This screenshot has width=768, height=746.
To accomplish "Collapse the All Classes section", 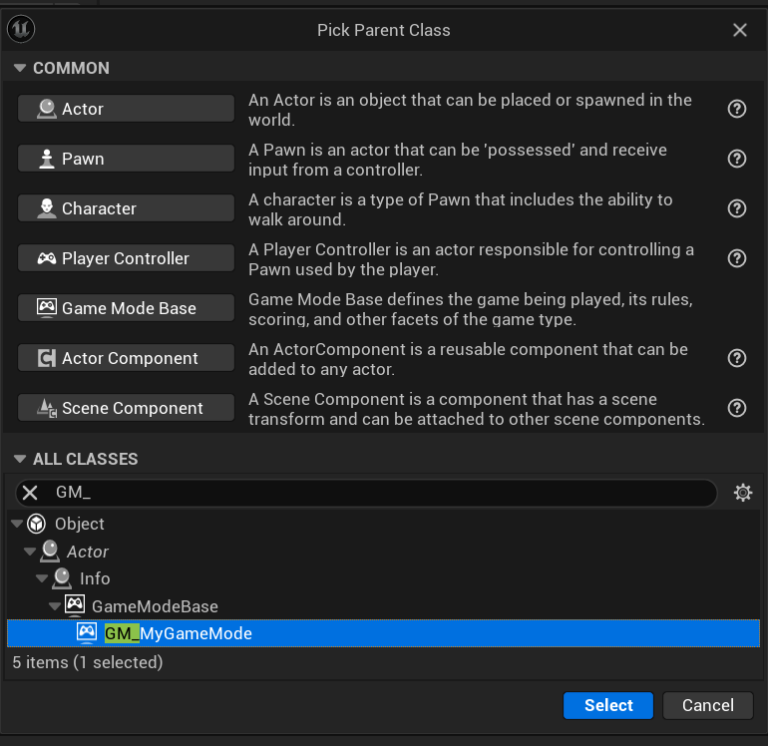I will point(19,459).
